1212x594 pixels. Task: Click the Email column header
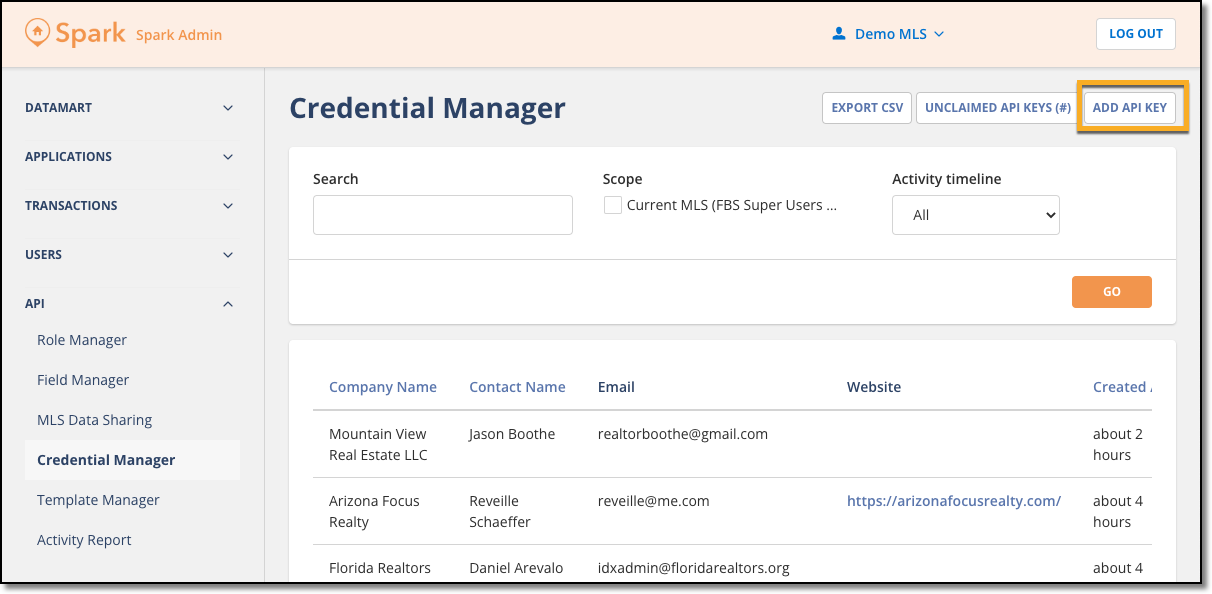coord(616,387)
